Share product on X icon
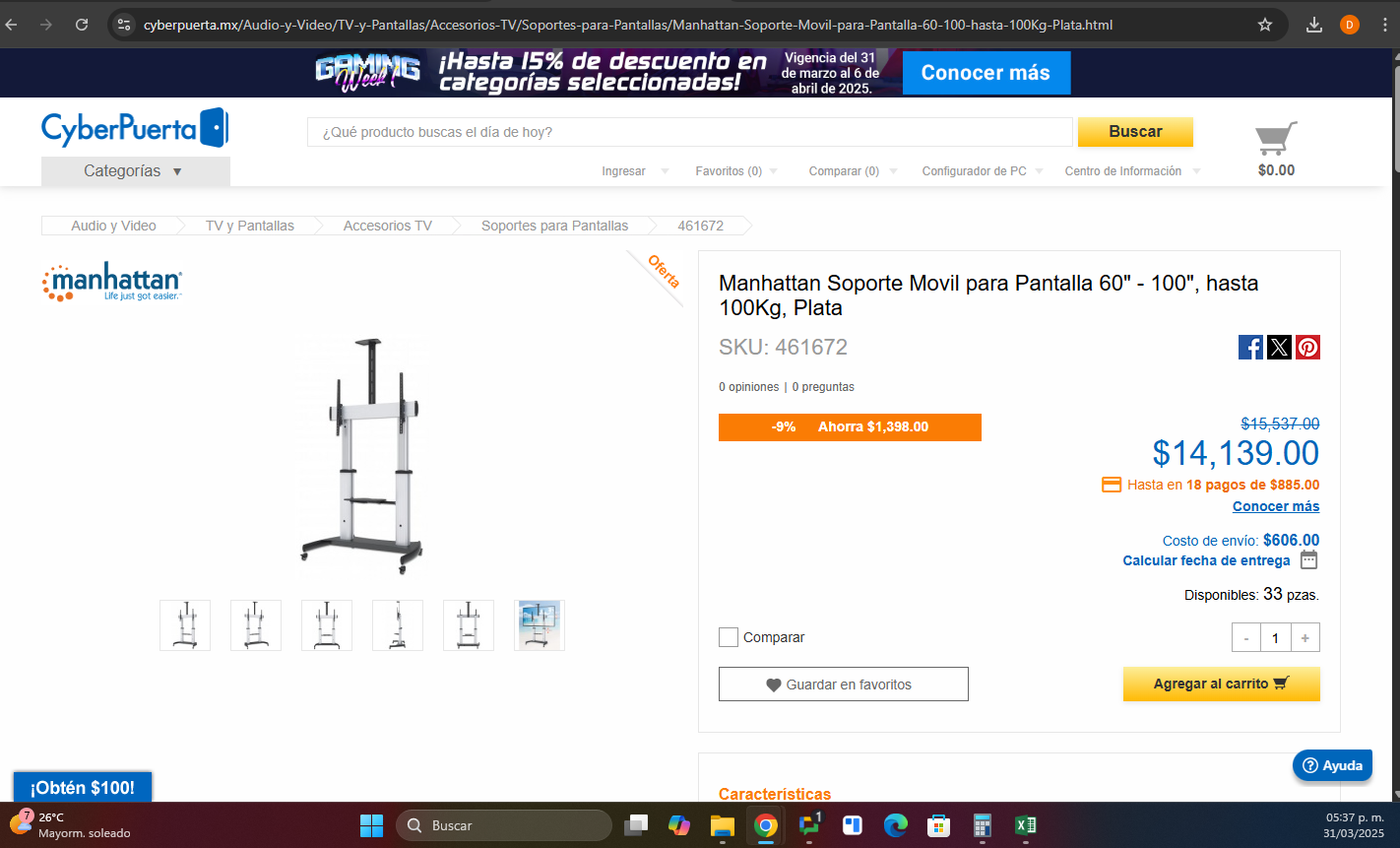Viewport: 1400px width, 848px height. (x=1279, y=347)
